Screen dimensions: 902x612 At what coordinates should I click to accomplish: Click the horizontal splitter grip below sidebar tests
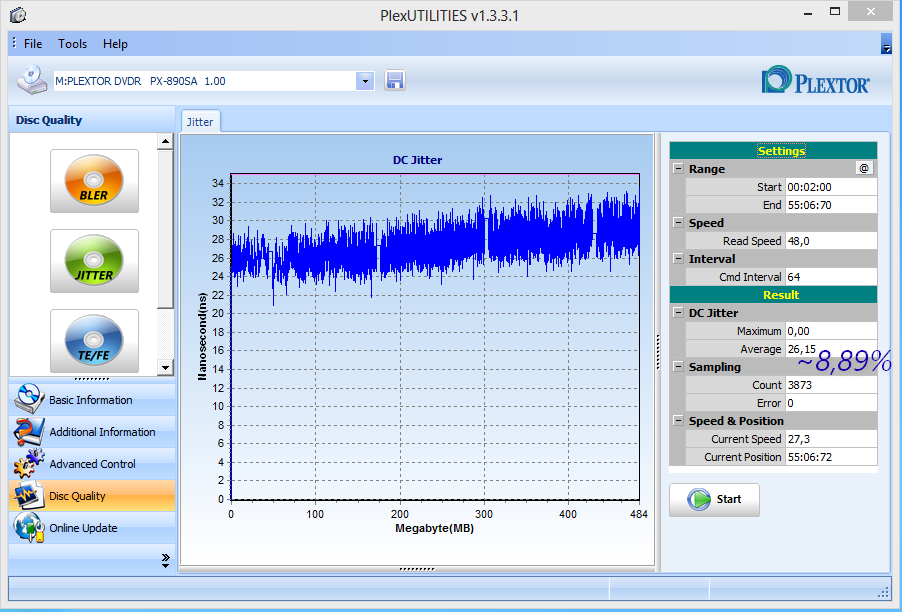tap(92, 379)
